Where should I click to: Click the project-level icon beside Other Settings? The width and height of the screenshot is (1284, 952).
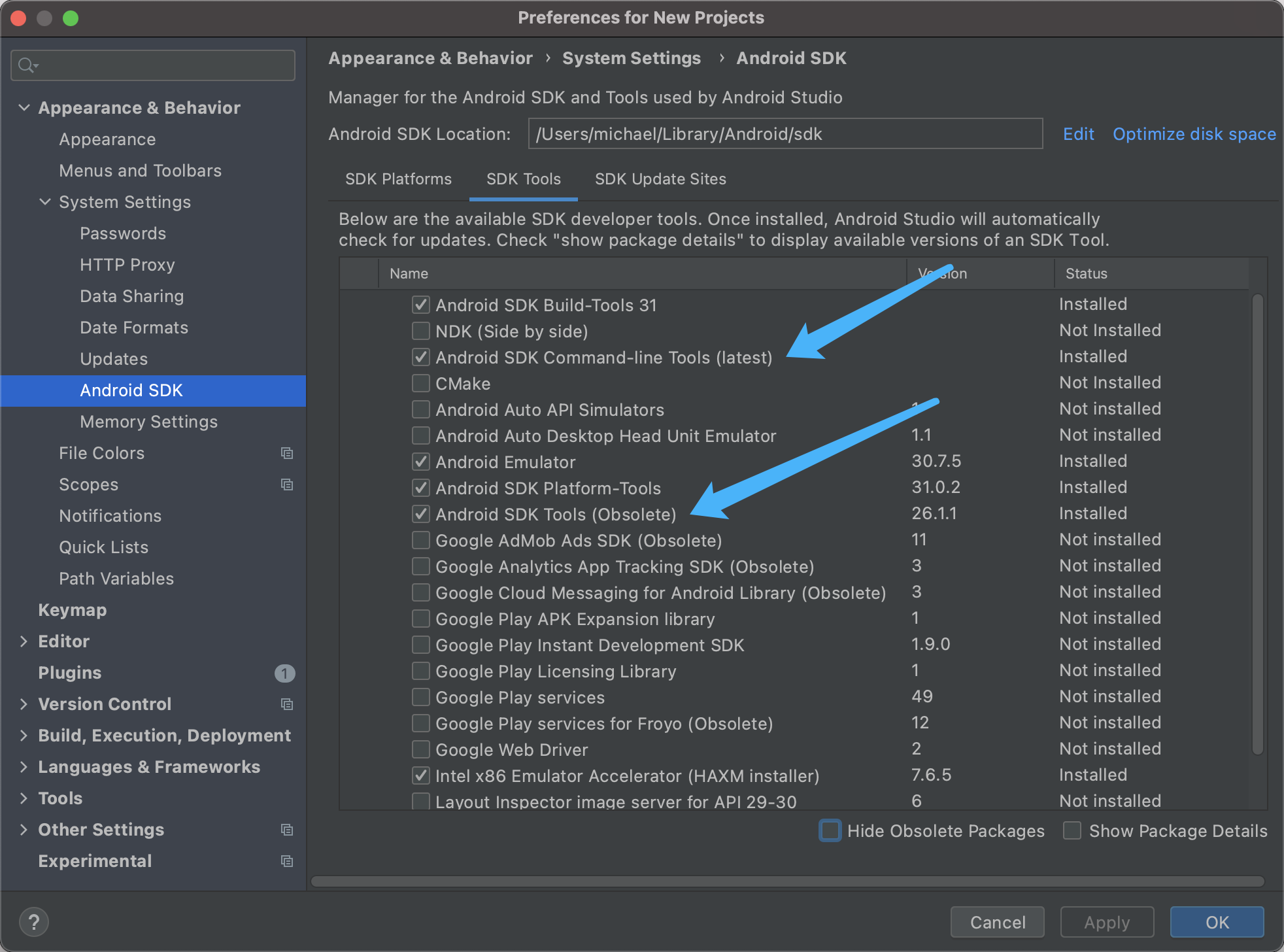click(x=286, y=830)
